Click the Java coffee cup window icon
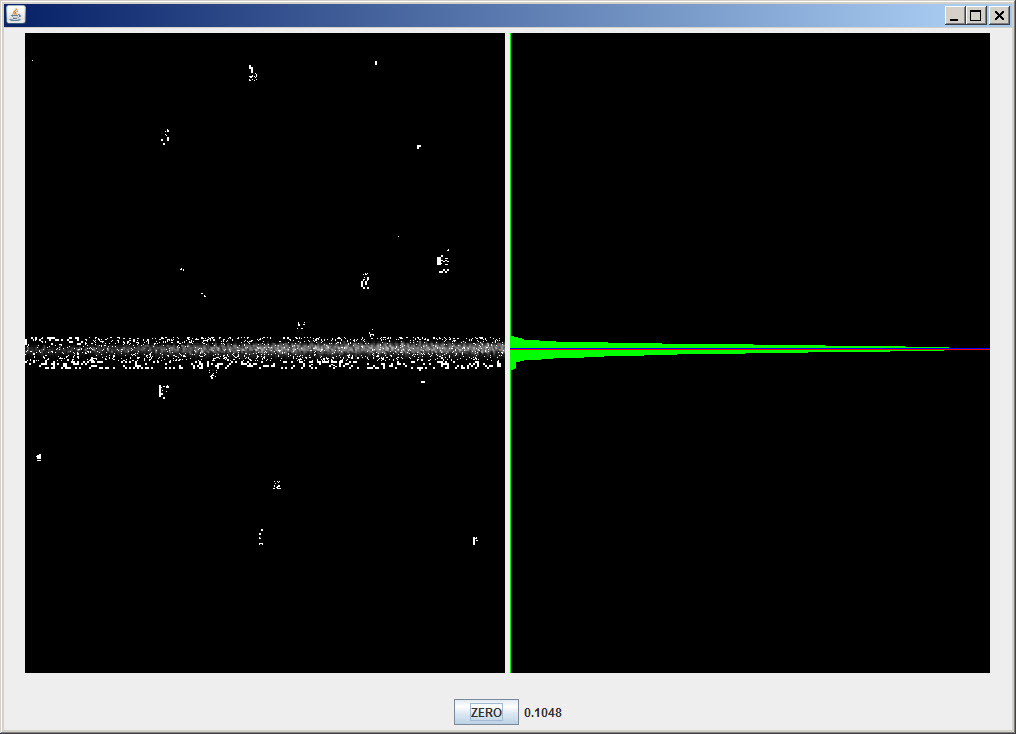Viewport: 1016px width, 734px height. pyautogui.click(x=15, y=15)
